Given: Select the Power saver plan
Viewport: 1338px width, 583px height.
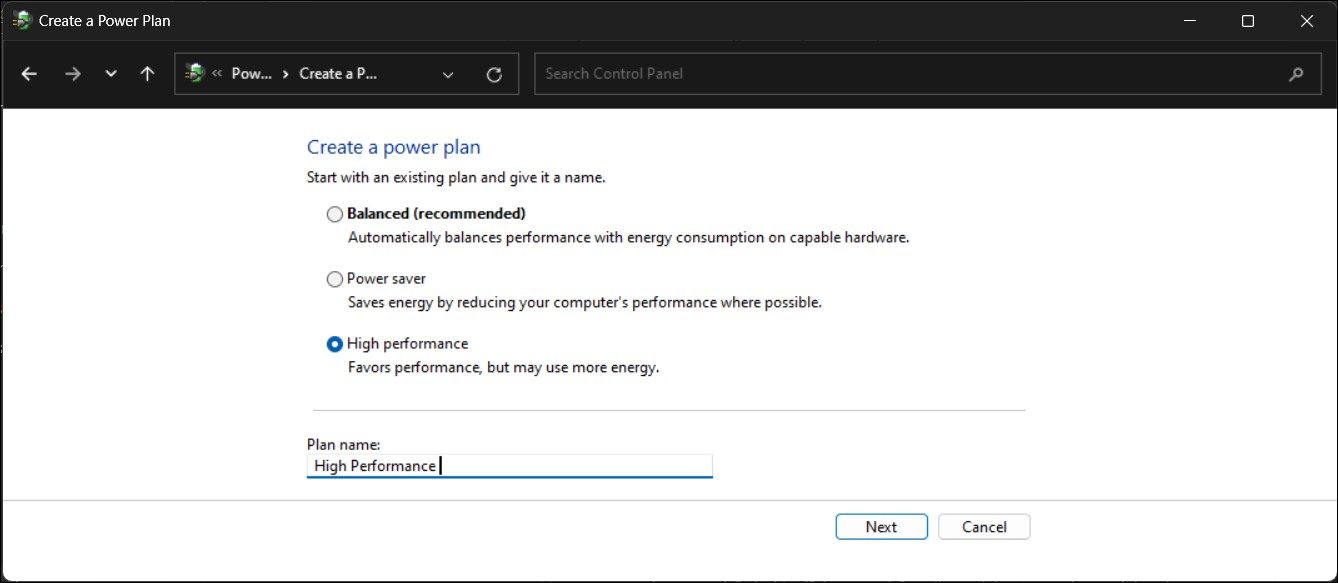Looking at the screenshot, I should pos(334,278).
